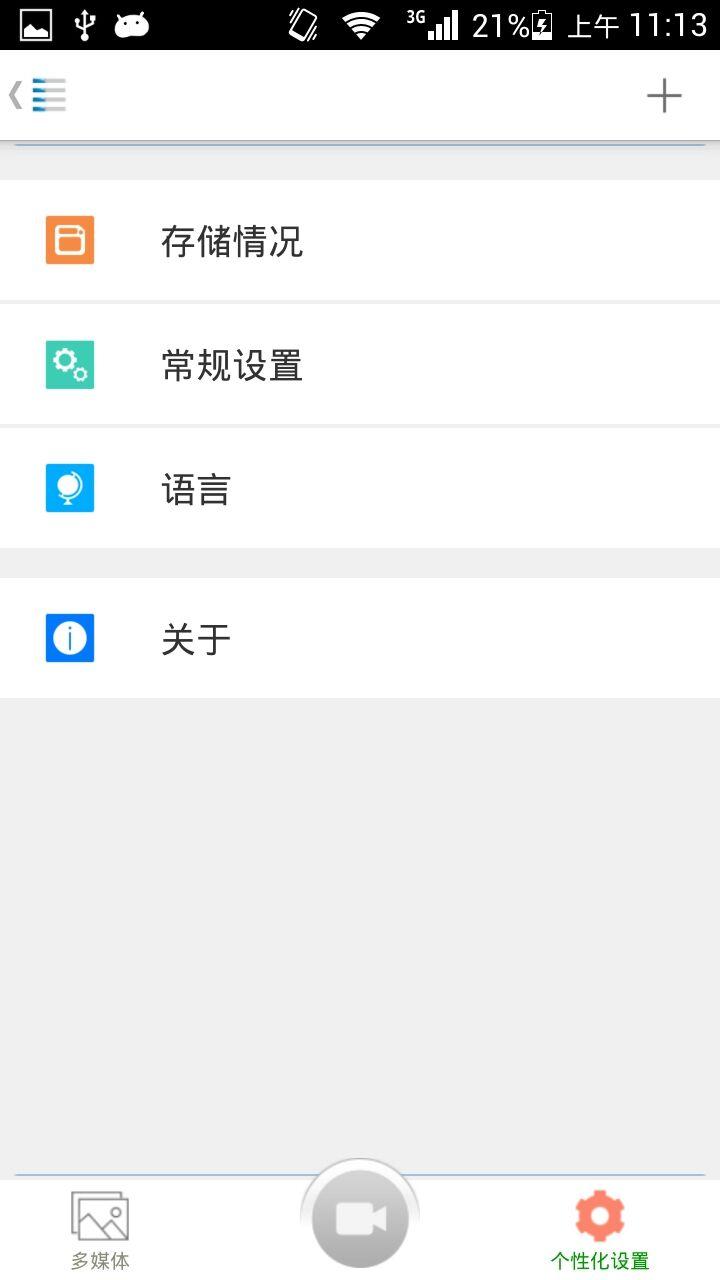
Task: Choose the 语言 entry
Action: click(x=360, y=488)
